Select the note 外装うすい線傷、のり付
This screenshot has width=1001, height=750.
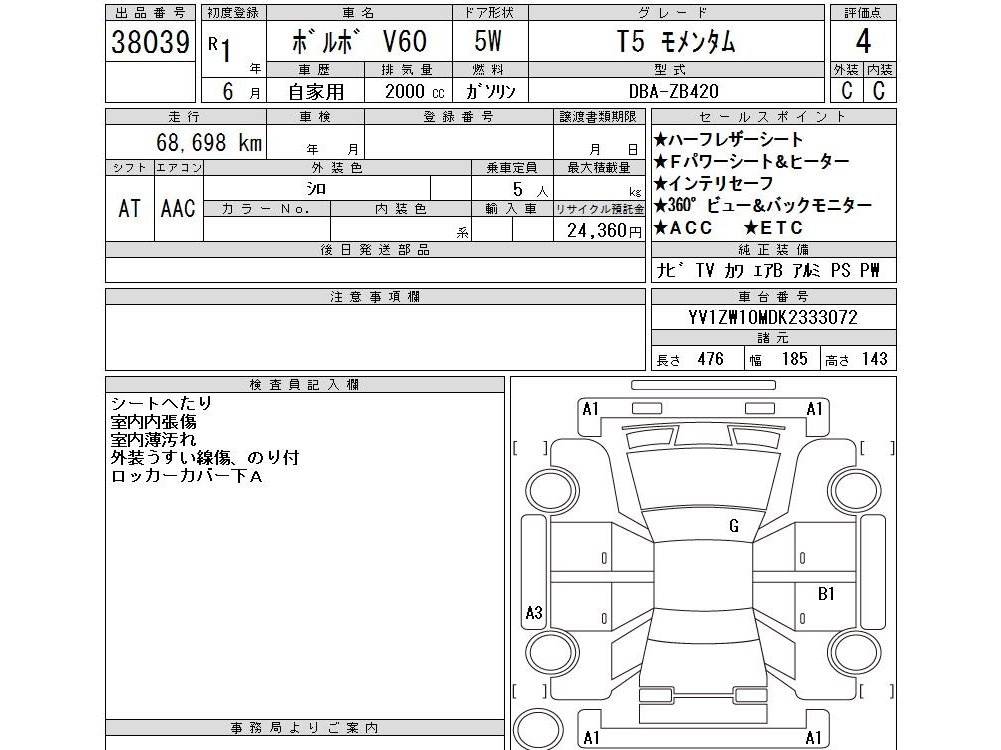[205, 458]
